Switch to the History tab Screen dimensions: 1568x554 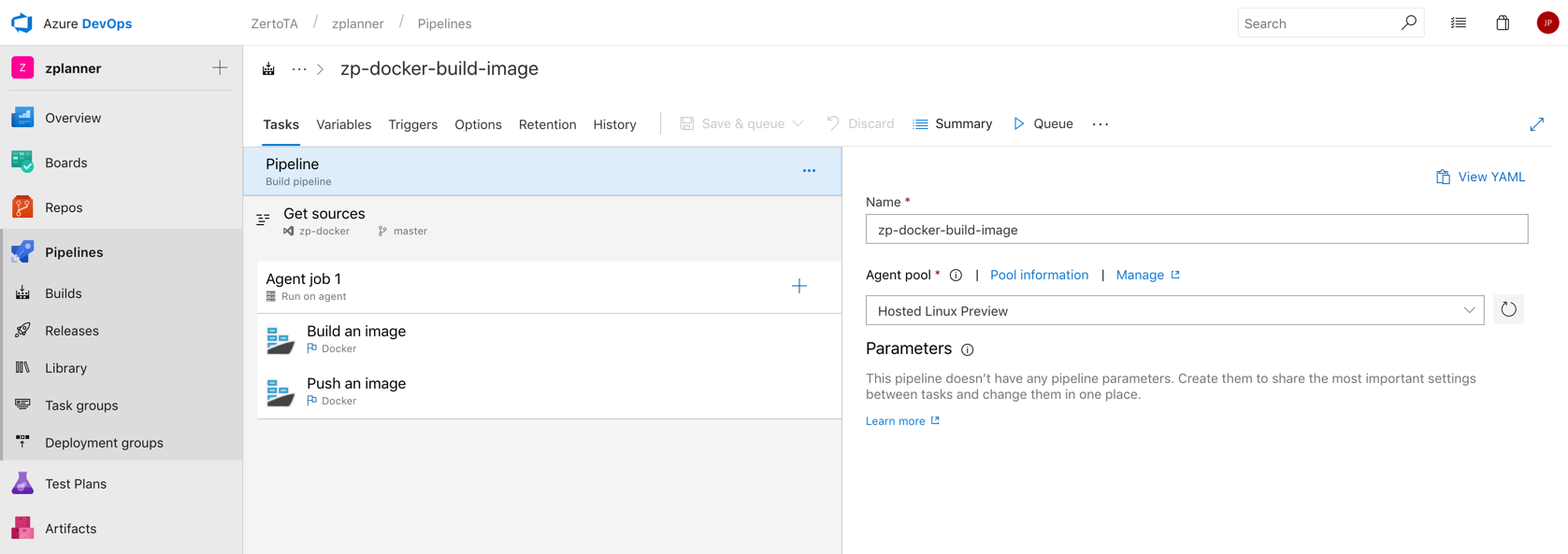pos(614,124)
